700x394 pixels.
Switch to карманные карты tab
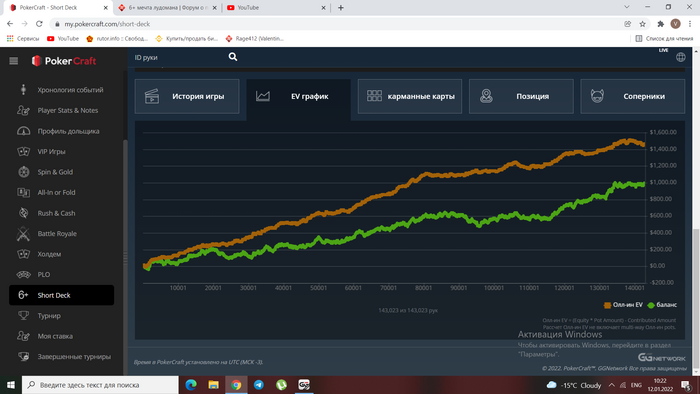coord(410,96)
